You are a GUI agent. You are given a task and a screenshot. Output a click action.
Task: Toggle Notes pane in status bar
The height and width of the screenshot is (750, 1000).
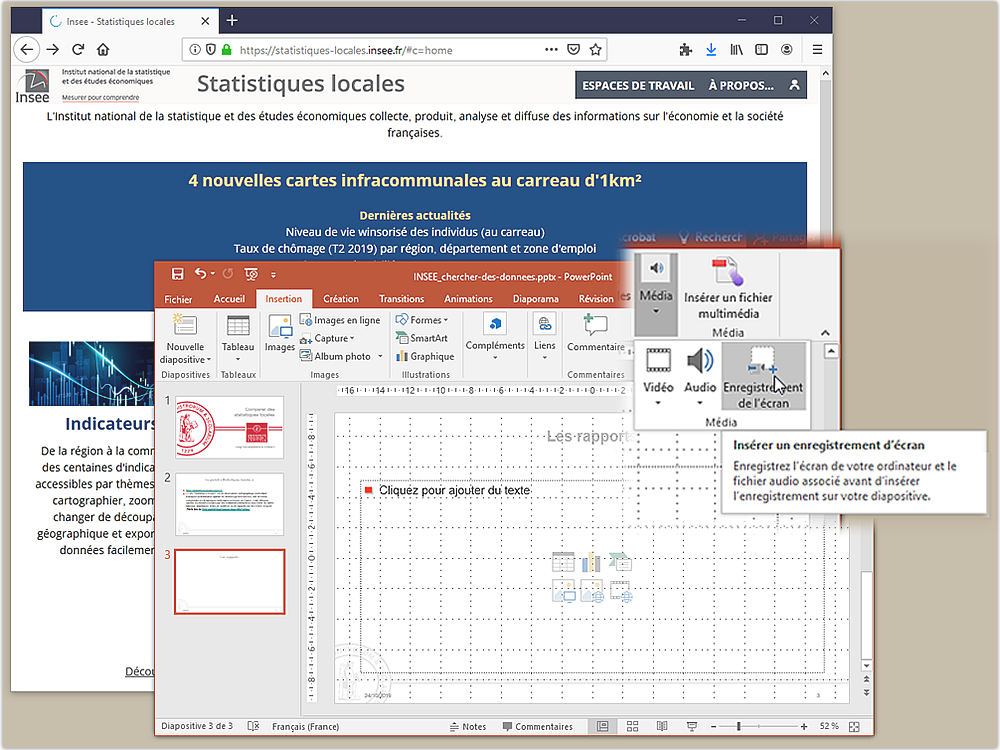point(468,726)
